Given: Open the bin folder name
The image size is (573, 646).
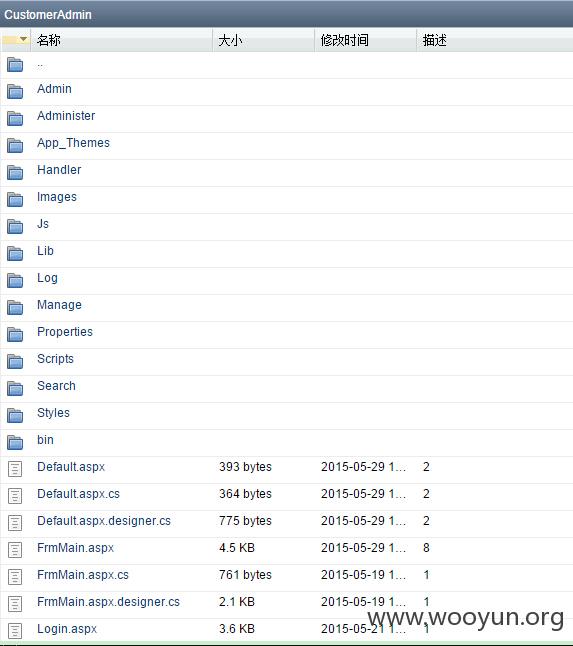Looking at the screenshot, I should click(45, 440).
